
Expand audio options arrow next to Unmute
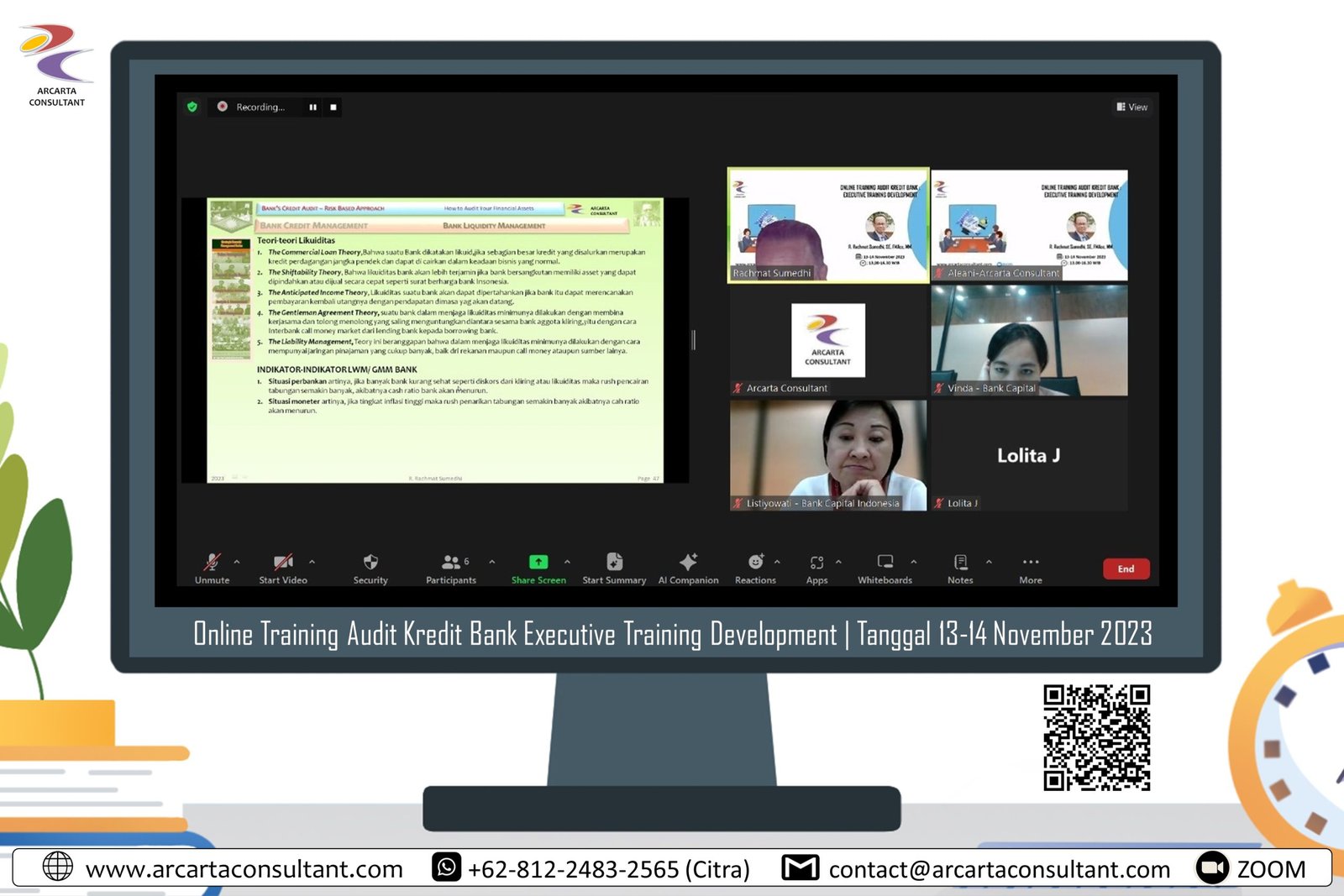tap(237, 562)
